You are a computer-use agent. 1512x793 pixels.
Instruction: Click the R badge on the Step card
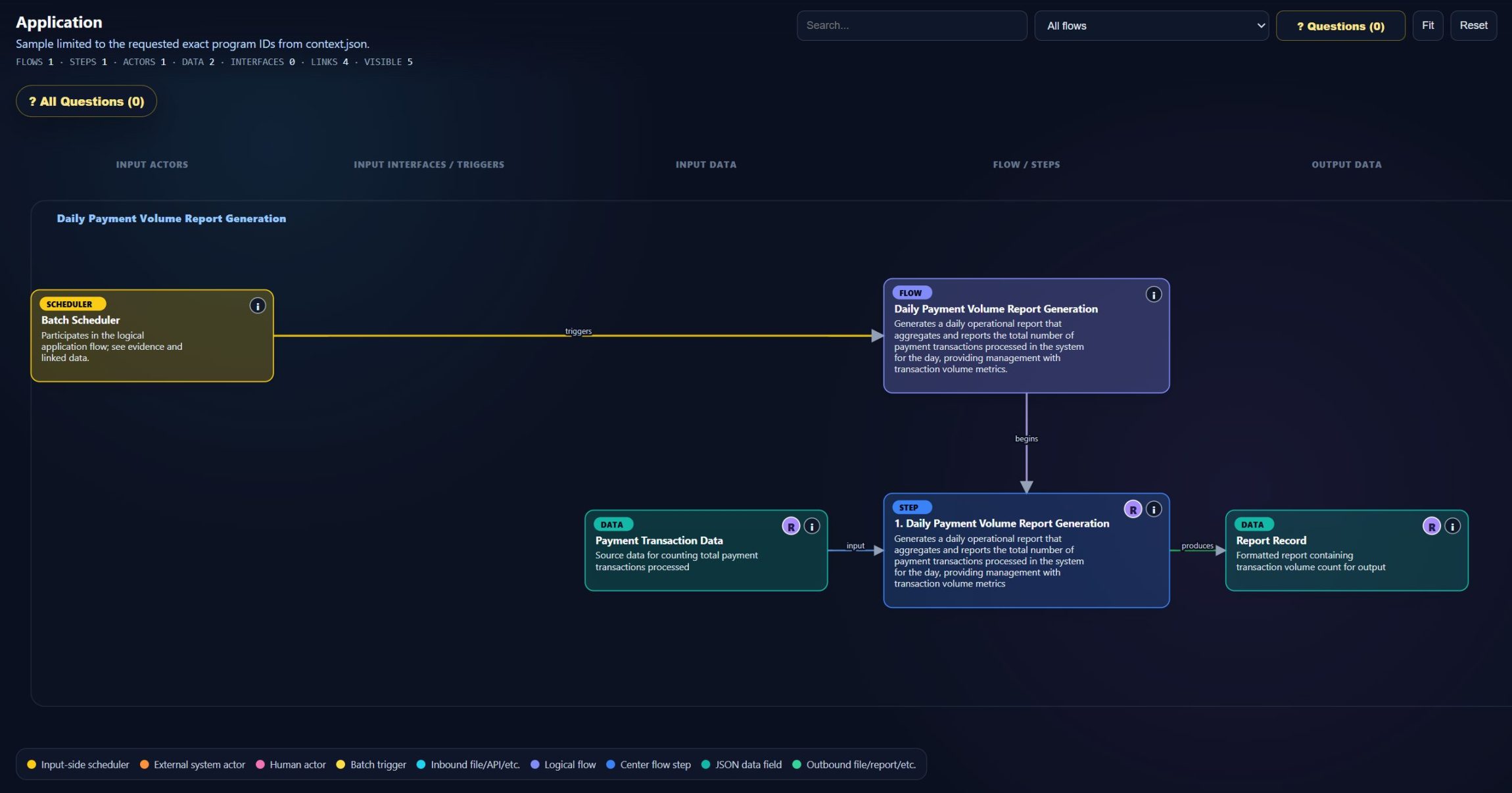(1133, 510)
